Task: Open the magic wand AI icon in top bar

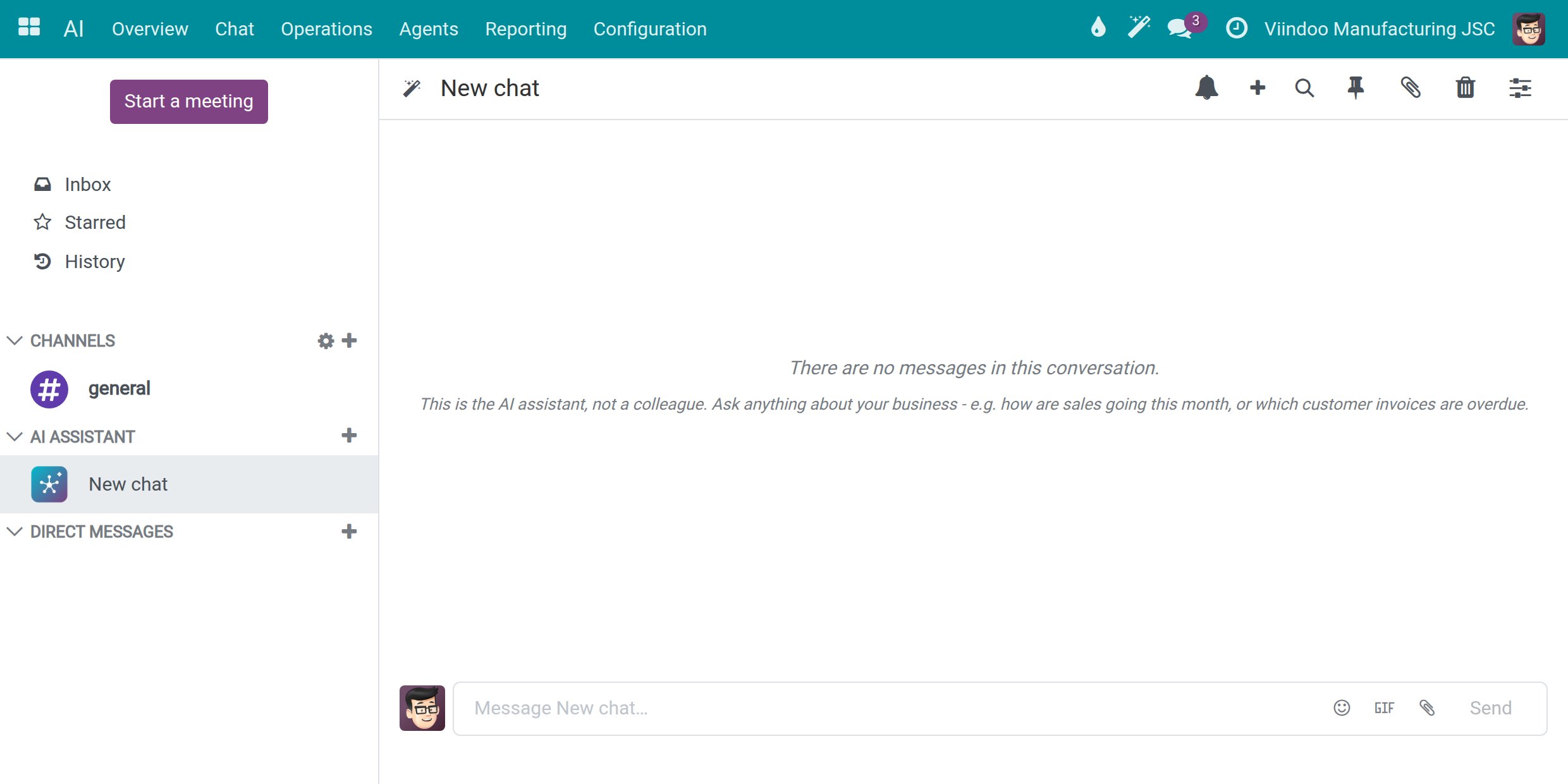Action: (1139, 28)
